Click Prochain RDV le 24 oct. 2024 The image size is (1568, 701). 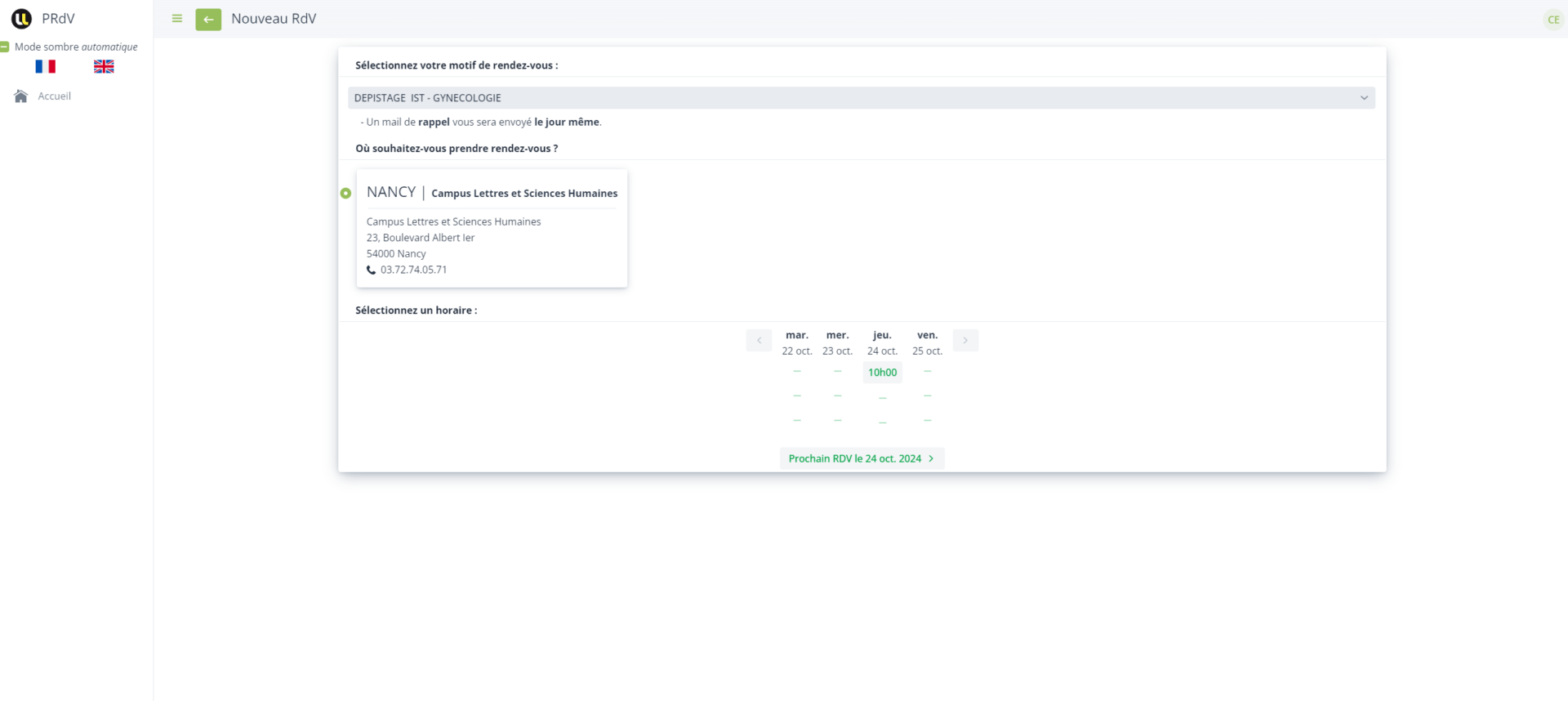point(862,459)
